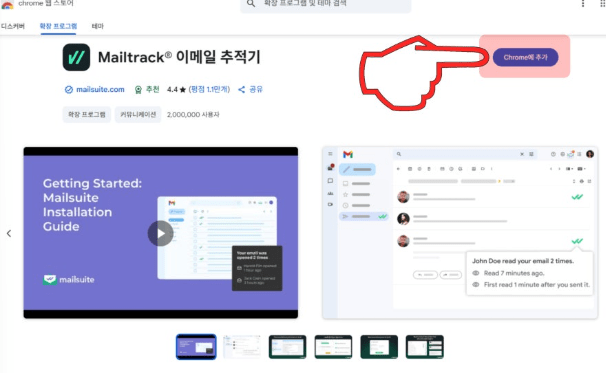Click the verified badge next to mailsuite.com
This screenshot has height=373, width=606.
(x=68, y=90)
